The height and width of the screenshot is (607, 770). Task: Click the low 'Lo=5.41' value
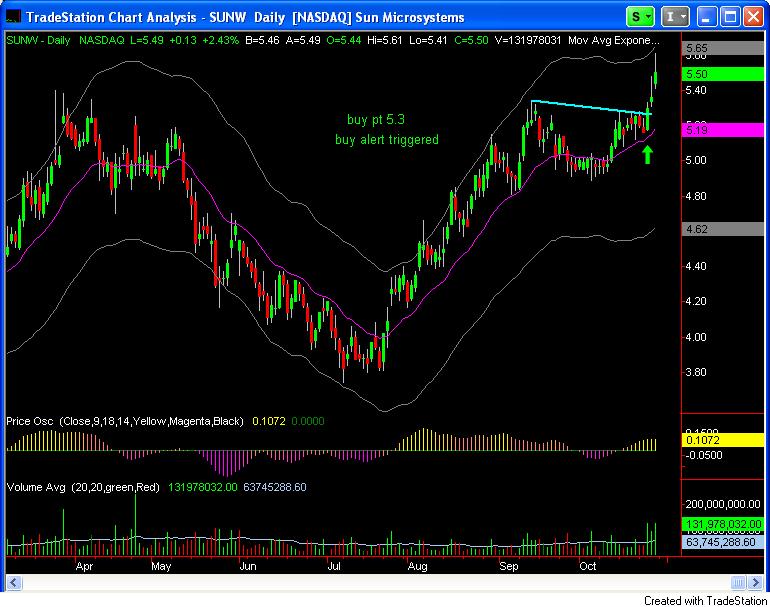[x=428, y=40]
